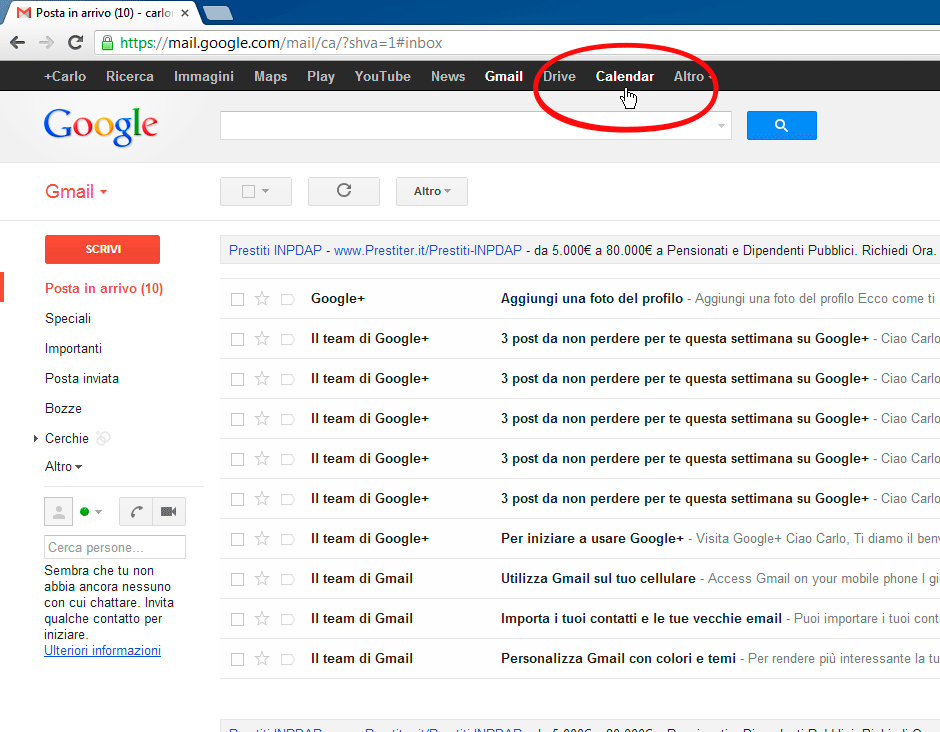Click the phone call icon in chat panel
The height and width of the screenshot is (732, 940).
pyautogui.click(x=135, y=511)
